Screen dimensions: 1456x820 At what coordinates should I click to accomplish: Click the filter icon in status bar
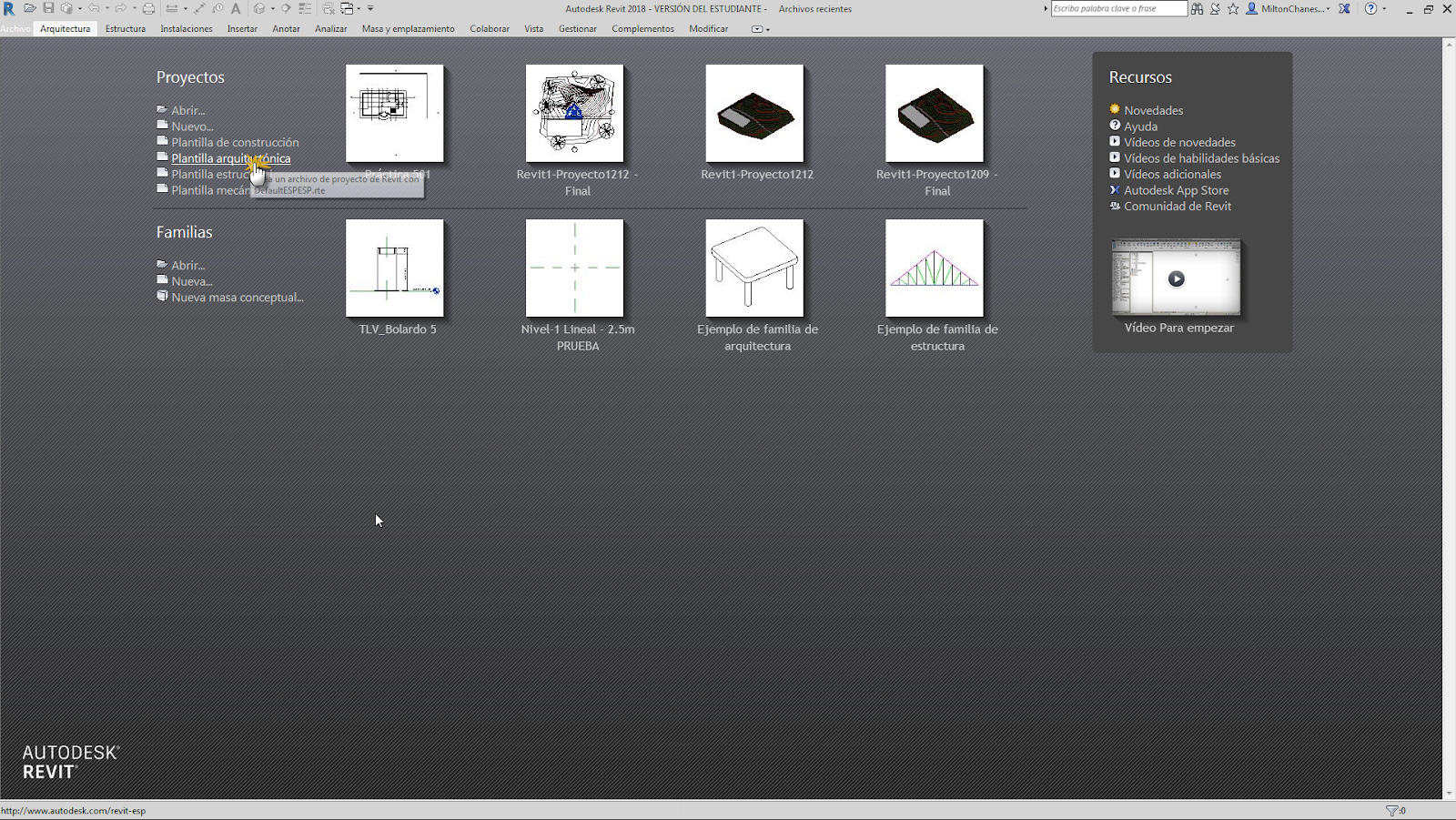(1391, 810)
